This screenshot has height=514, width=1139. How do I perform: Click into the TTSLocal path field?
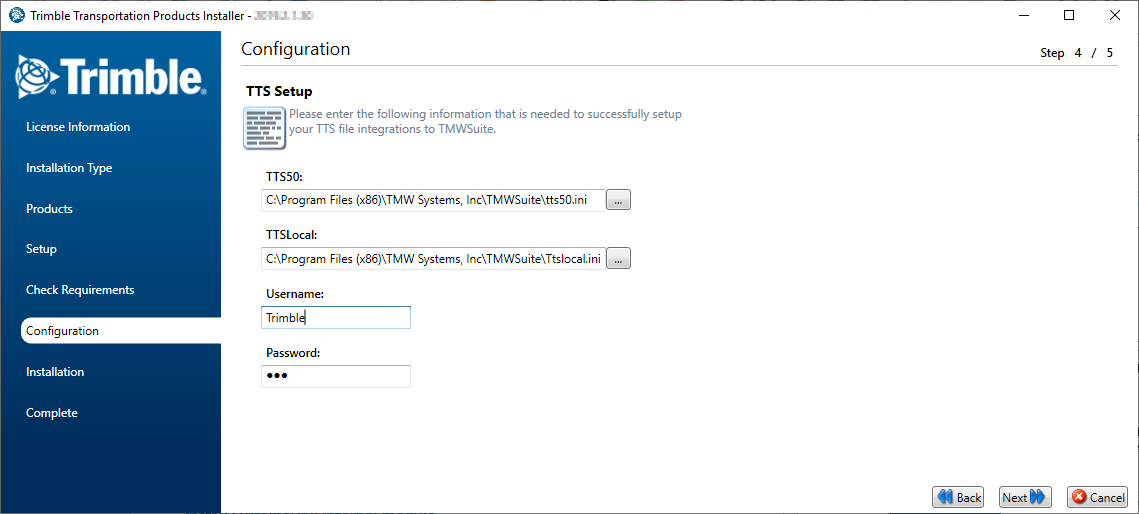433,259
